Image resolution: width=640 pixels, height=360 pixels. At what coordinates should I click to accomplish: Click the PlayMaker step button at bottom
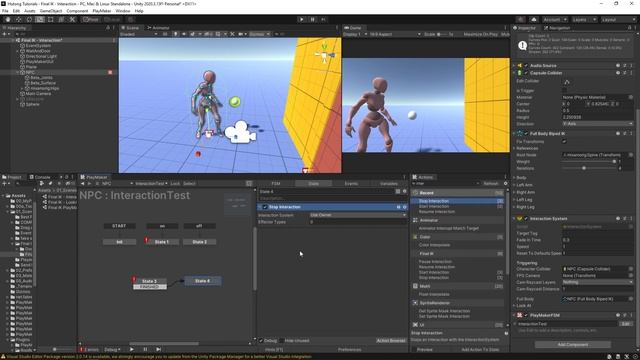[x=158, y=349]
